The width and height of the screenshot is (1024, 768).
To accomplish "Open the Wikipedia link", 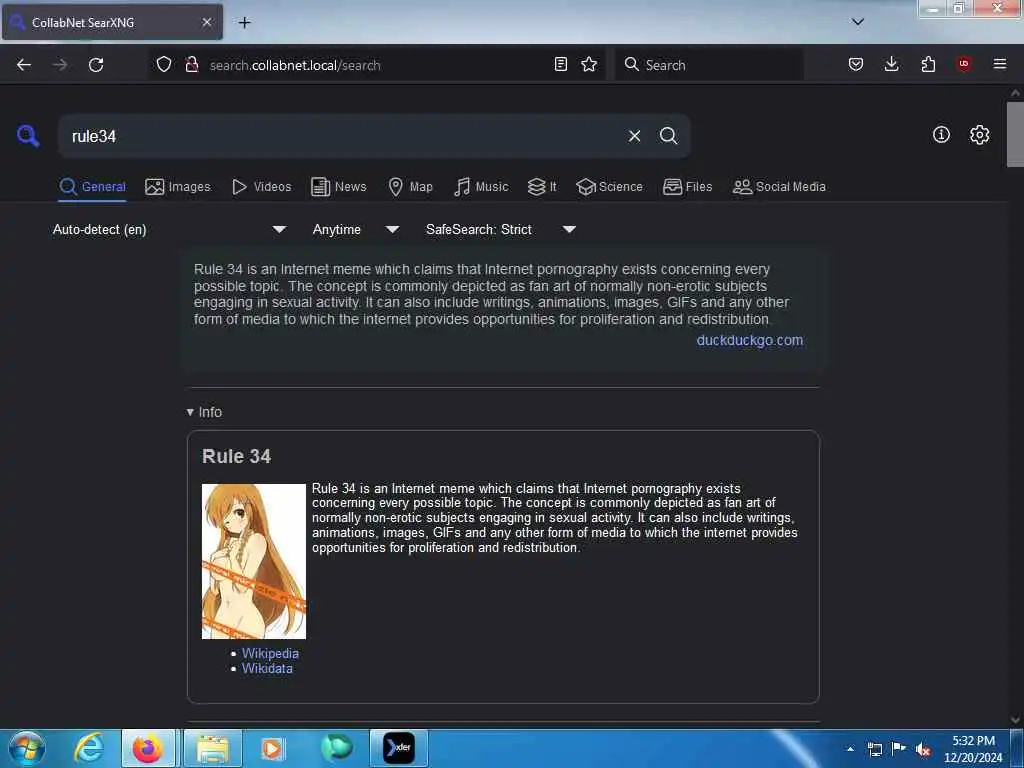I will pos(270,653).
